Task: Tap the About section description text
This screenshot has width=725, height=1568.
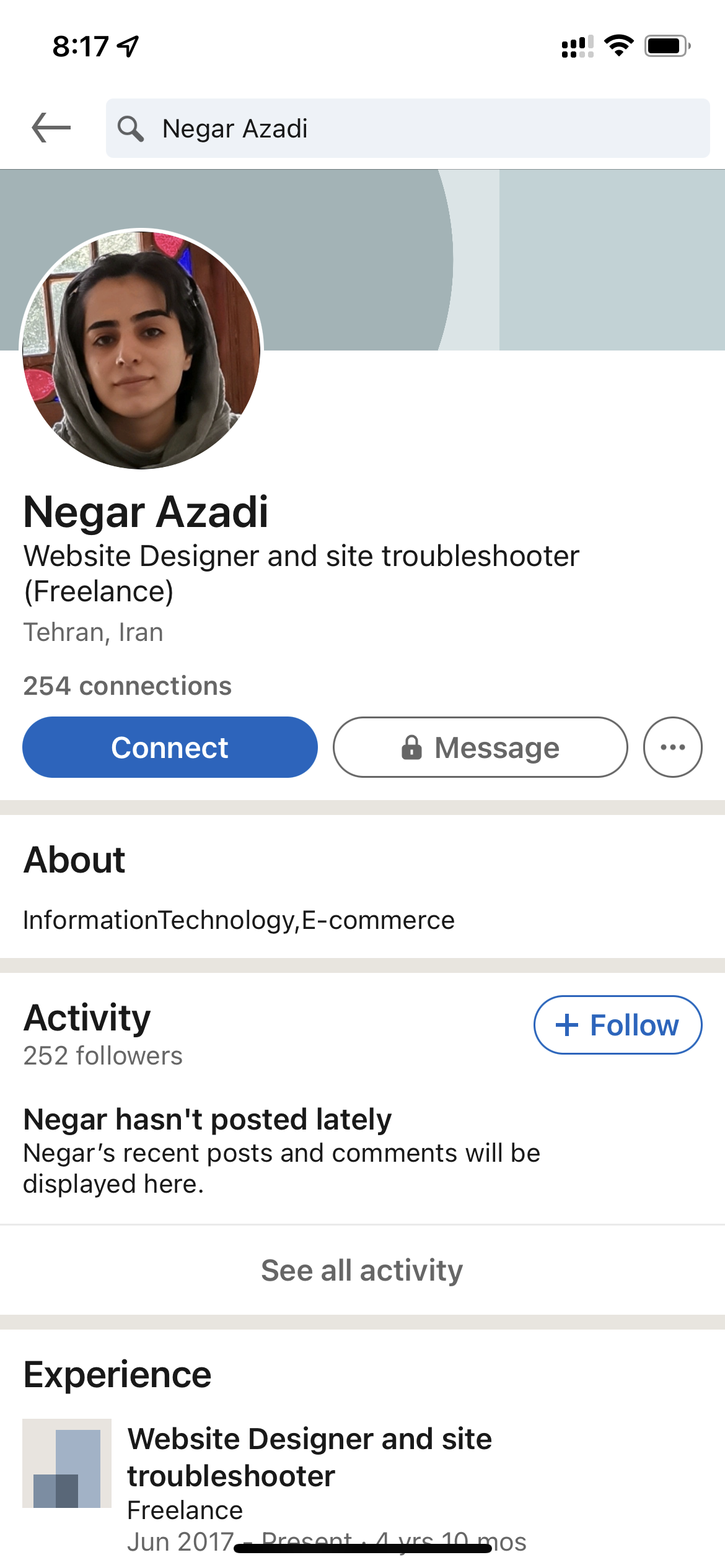Action: 239,920
